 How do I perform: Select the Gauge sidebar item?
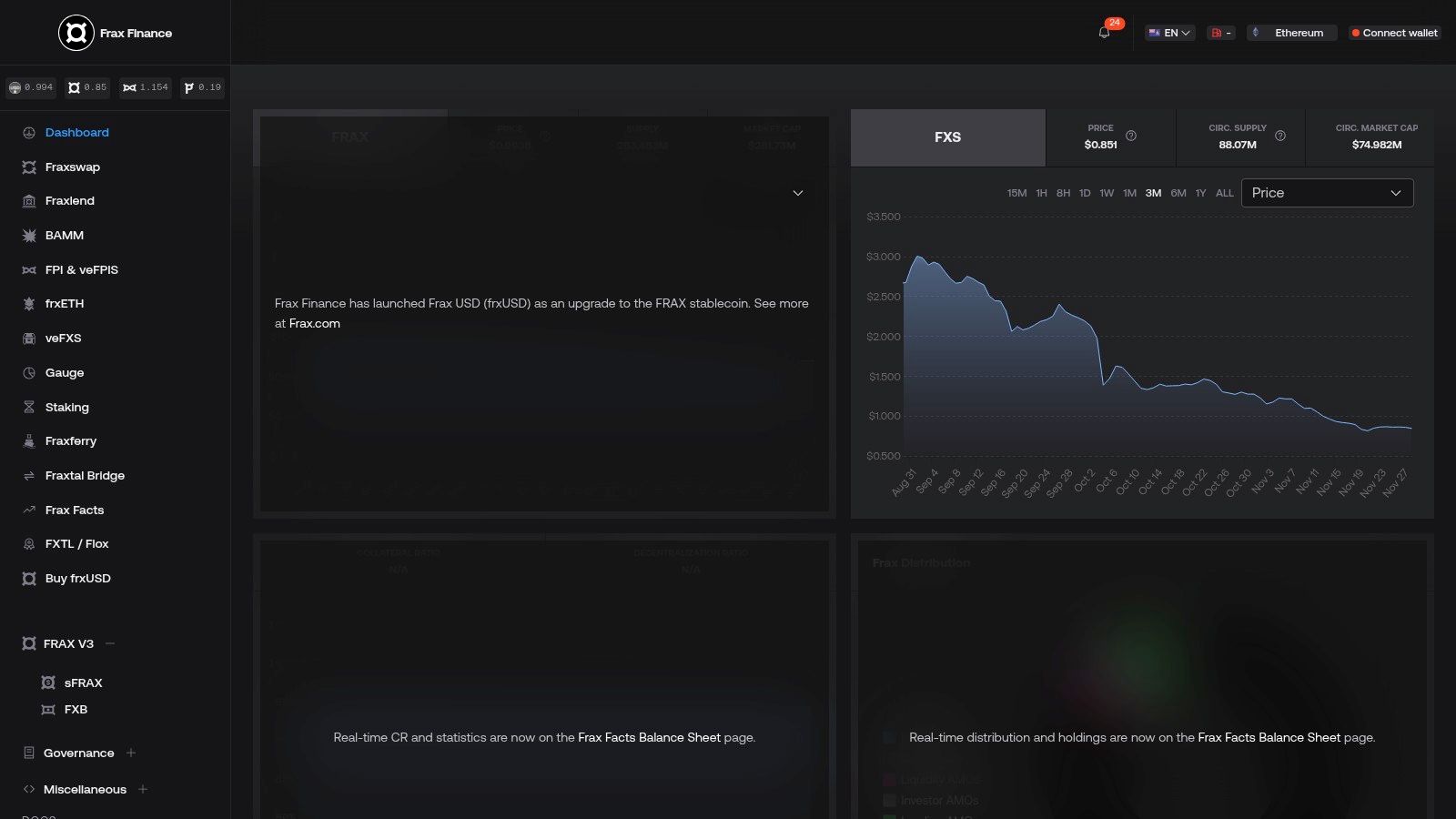click(x=64, y=372)
